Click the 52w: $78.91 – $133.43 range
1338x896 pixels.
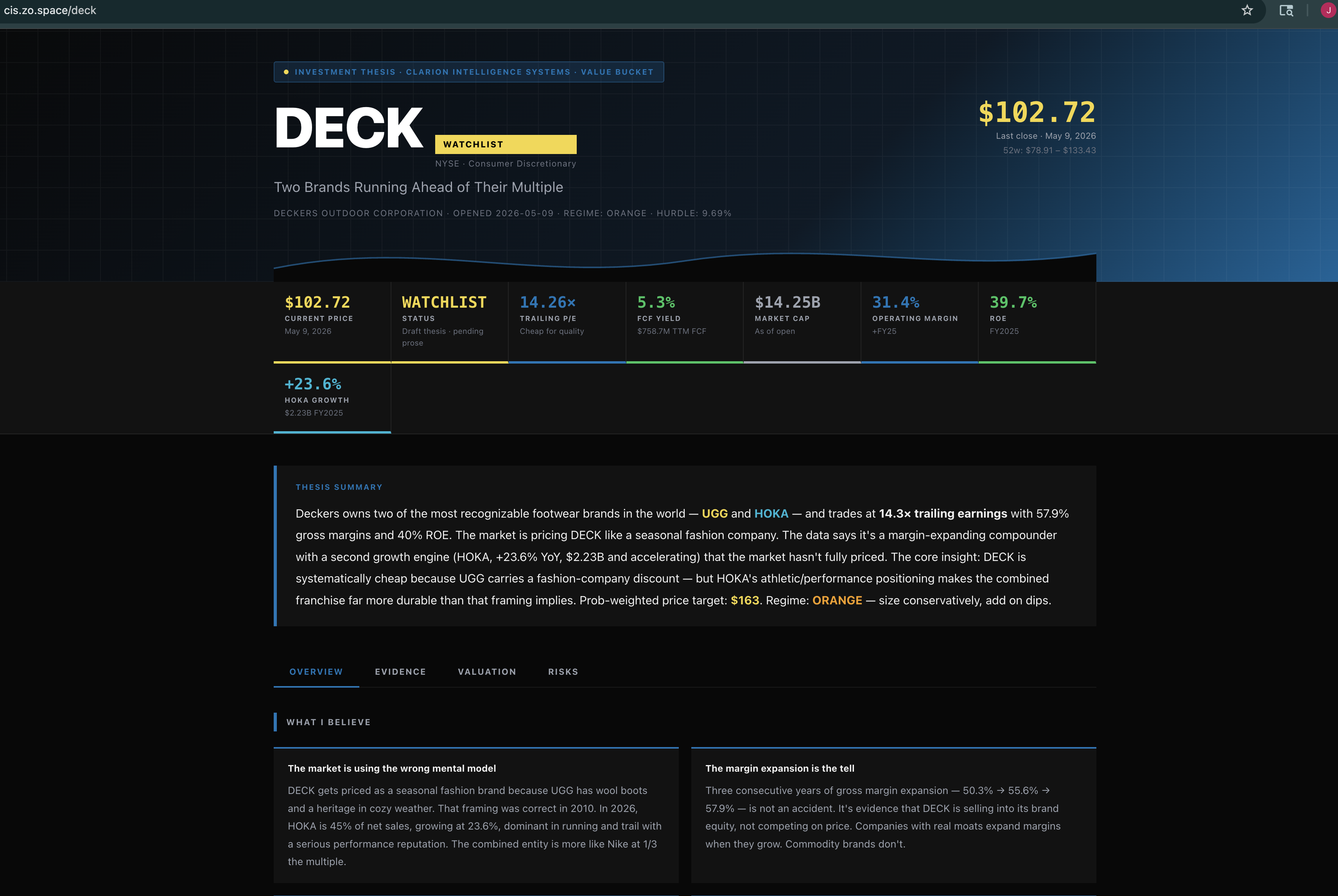pos(1049,150)
